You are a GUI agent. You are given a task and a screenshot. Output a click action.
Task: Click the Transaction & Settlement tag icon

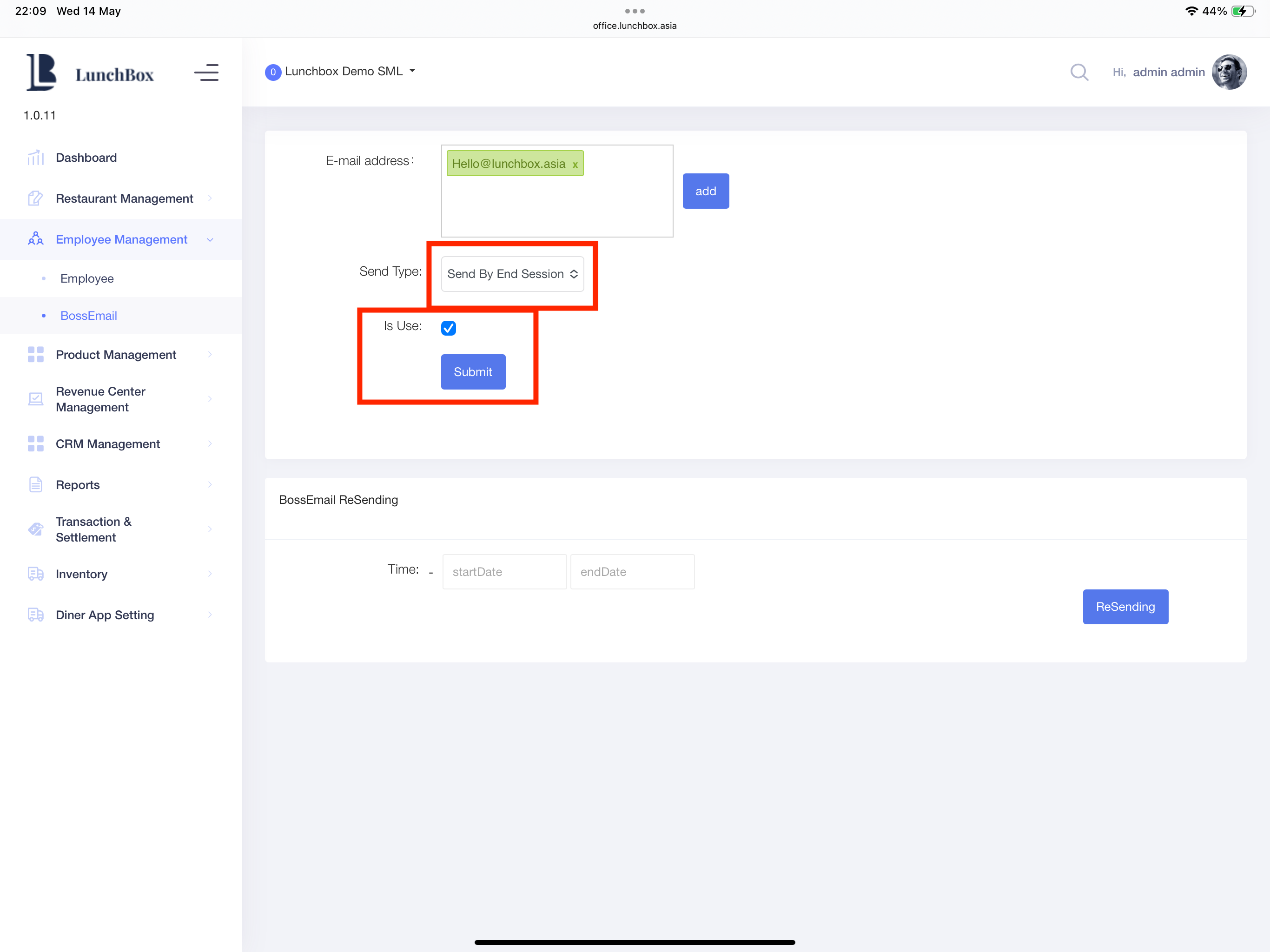(36, 529)
